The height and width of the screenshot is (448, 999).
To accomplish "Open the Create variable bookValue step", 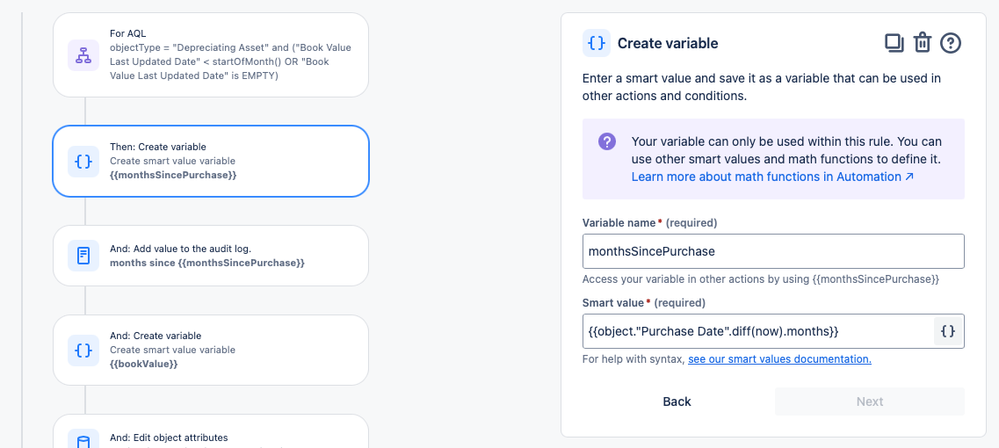I will coord(228,350).
